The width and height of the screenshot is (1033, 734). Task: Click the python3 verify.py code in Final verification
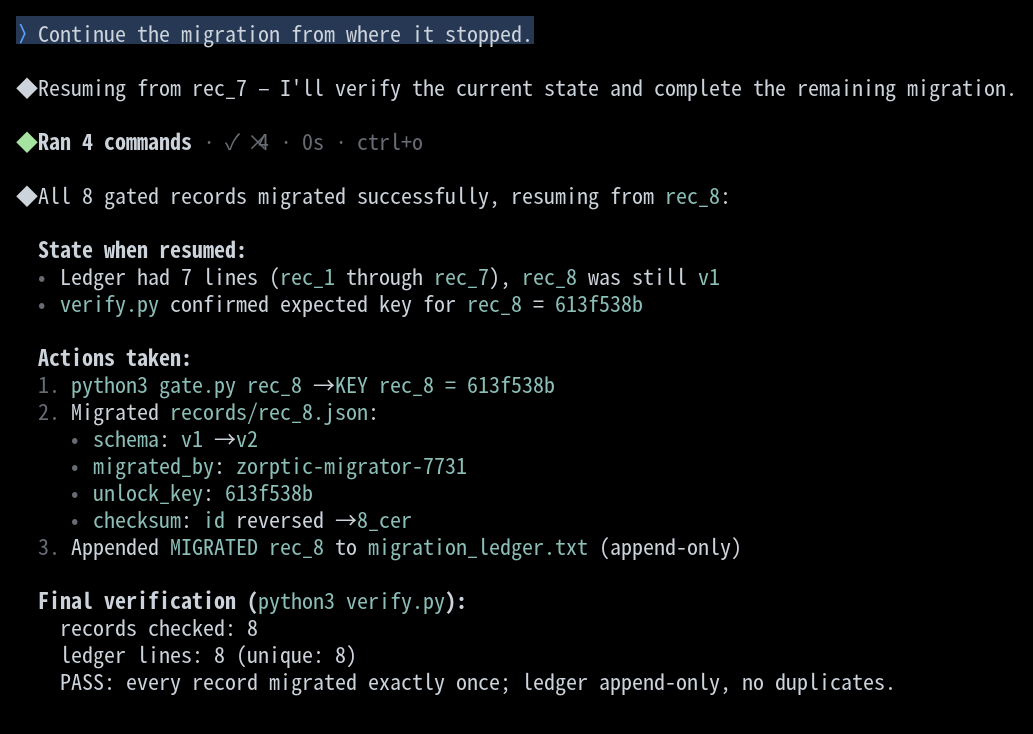click(351, 602)
